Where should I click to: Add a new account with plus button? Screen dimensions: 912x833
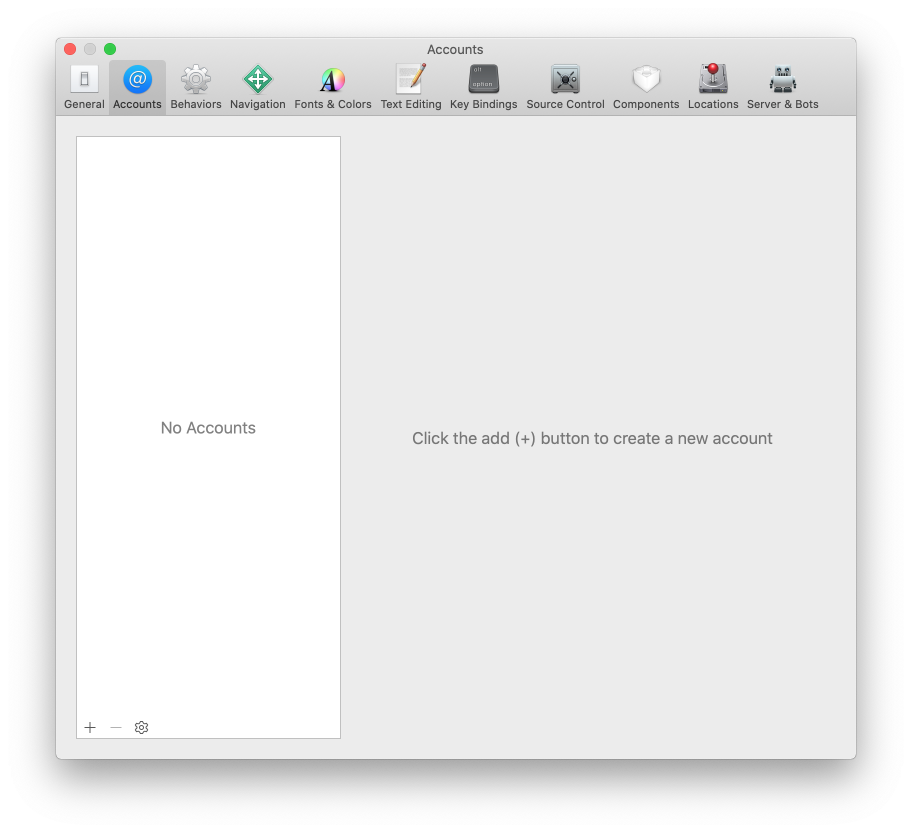[x=90, y=727]
